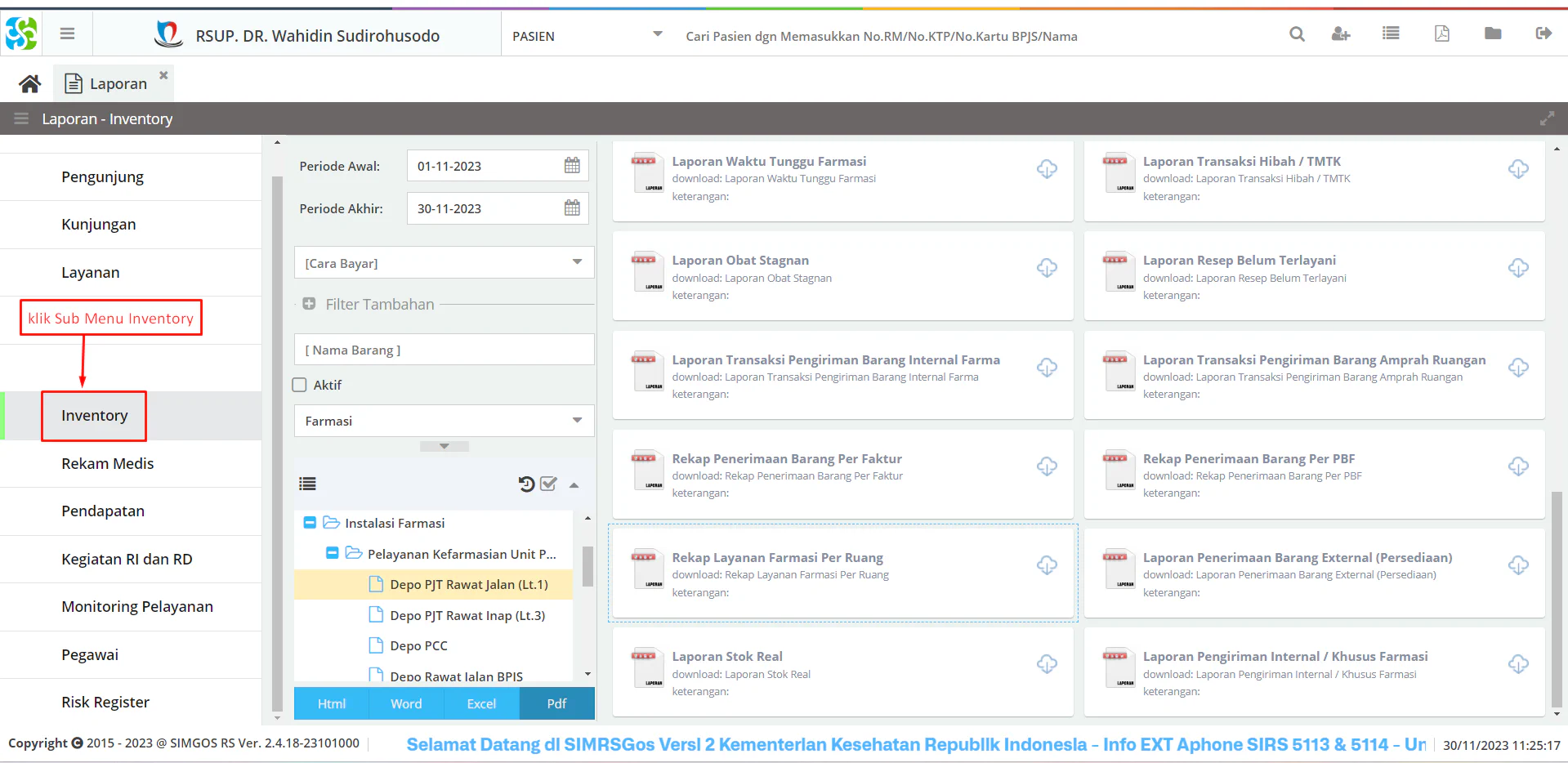Export report as Html
The width and height of the screenshot is (1568, 763).
(x=331, y=703)
